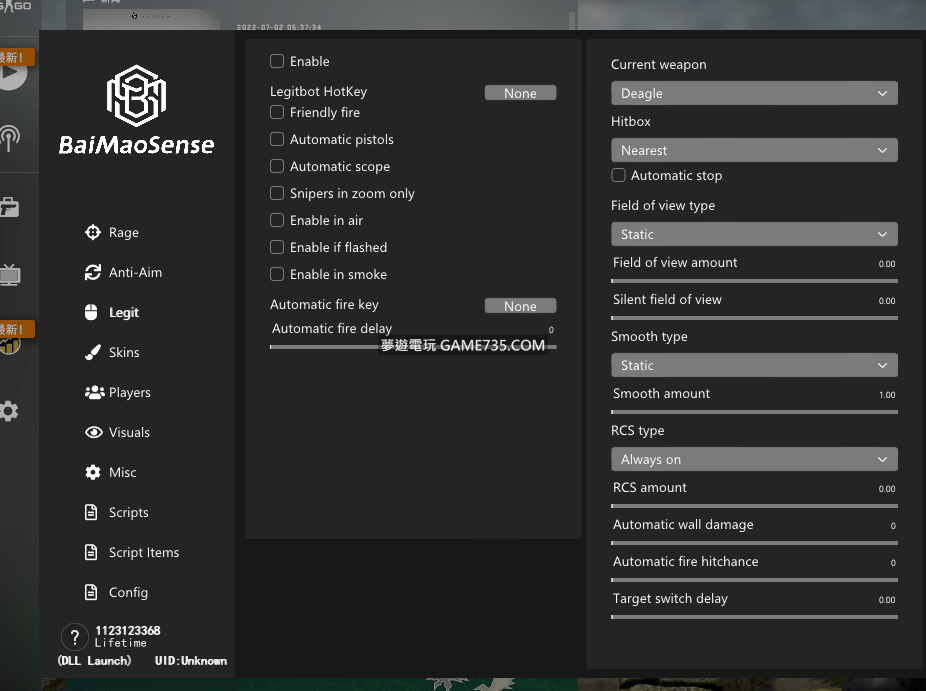Toggle the Automatic pistols checkbox

point(277,140)
